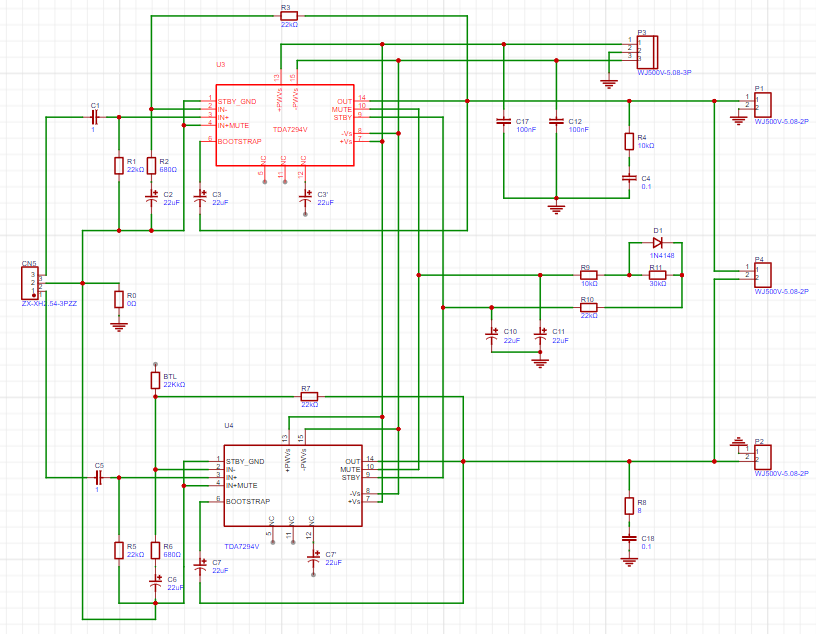Select the U4 TDA7294V amplifier chip

[292, 485]
